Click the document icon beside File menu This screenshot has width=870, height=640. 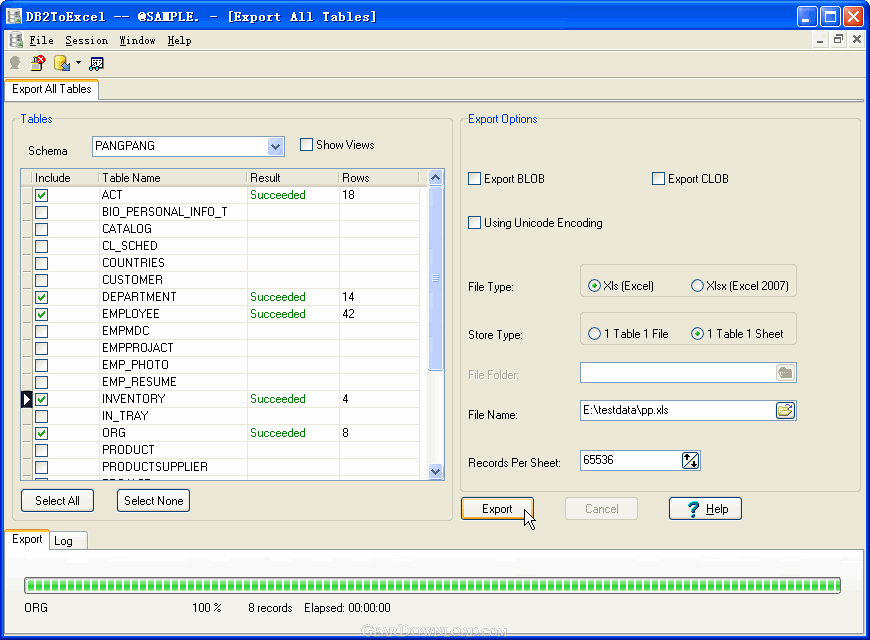(16, 41)
